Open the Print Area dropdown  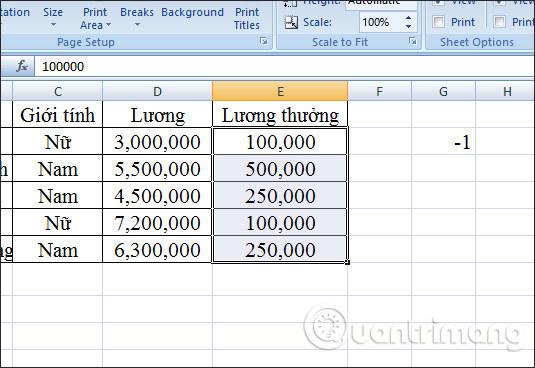coord(95,18)
